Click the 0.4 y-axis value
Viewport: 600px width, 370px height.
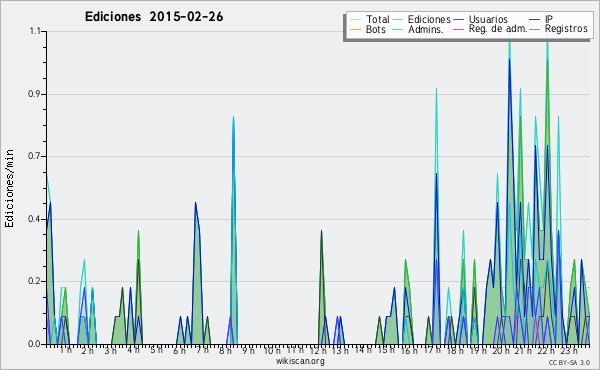(x=35, y=219)
